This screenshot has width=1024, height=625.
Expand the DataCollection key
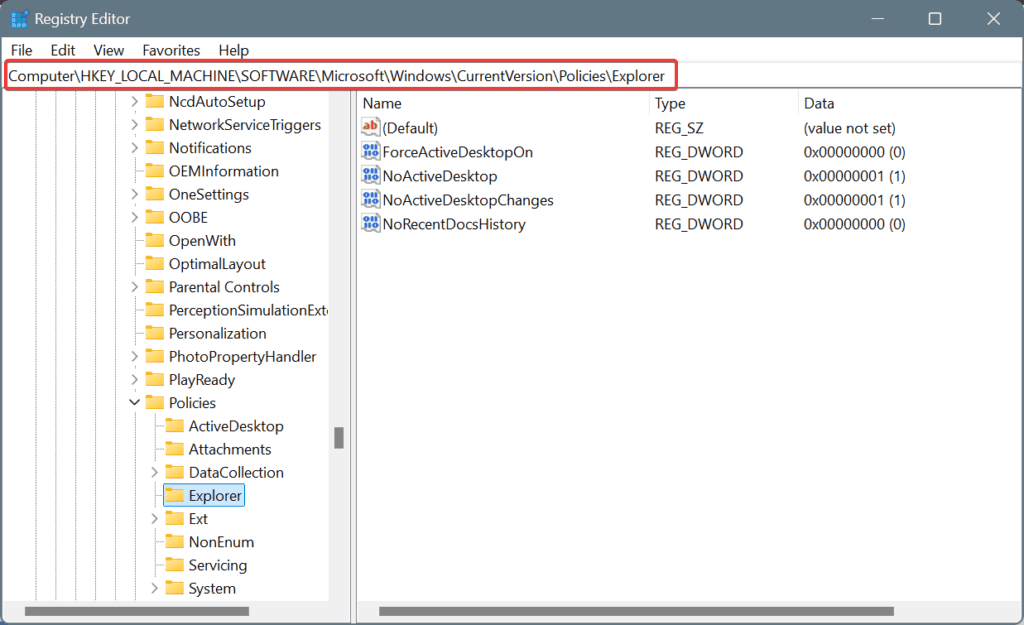tap(155, 472)
